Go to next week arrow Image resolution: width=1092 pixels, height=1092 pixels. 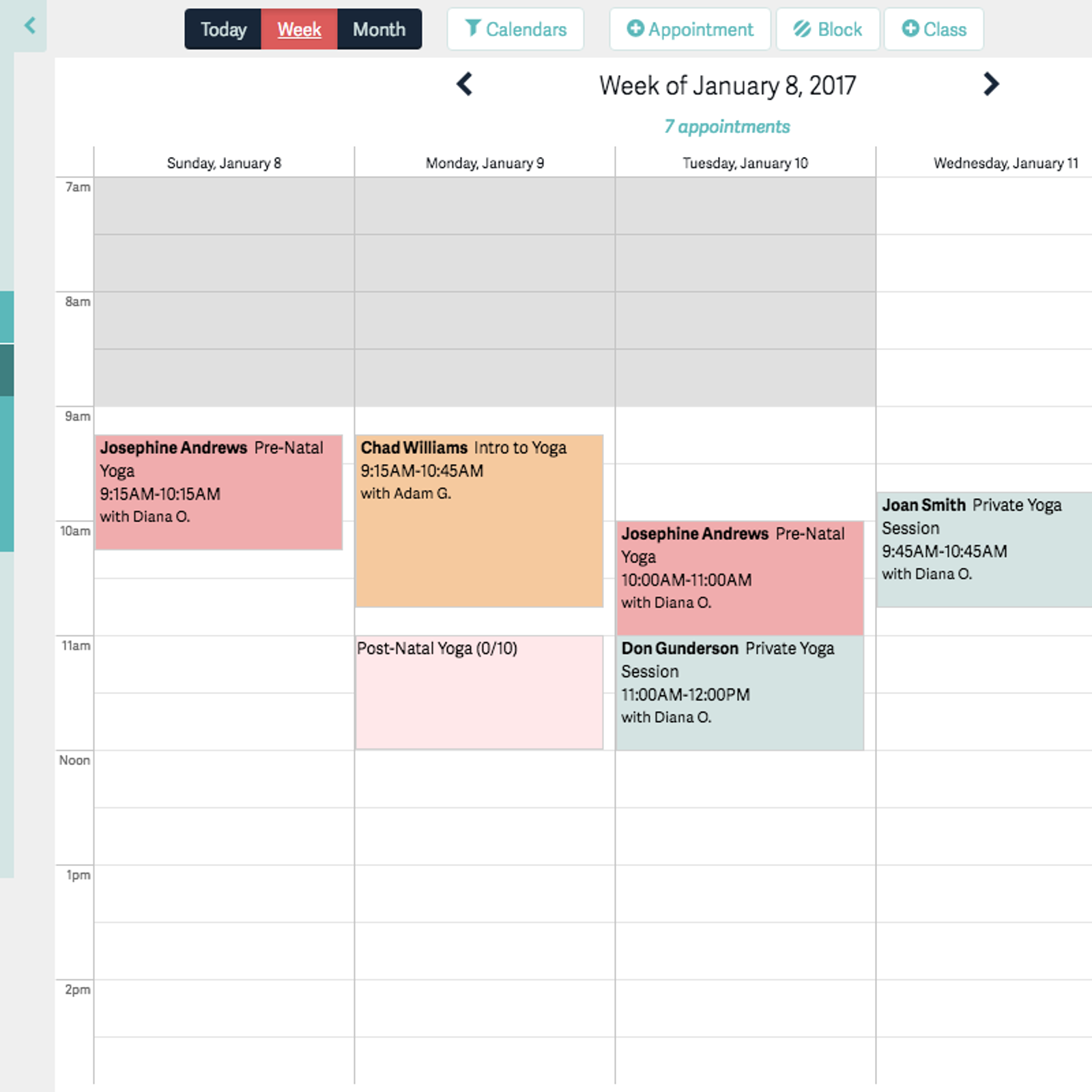[x=991, y=84]
